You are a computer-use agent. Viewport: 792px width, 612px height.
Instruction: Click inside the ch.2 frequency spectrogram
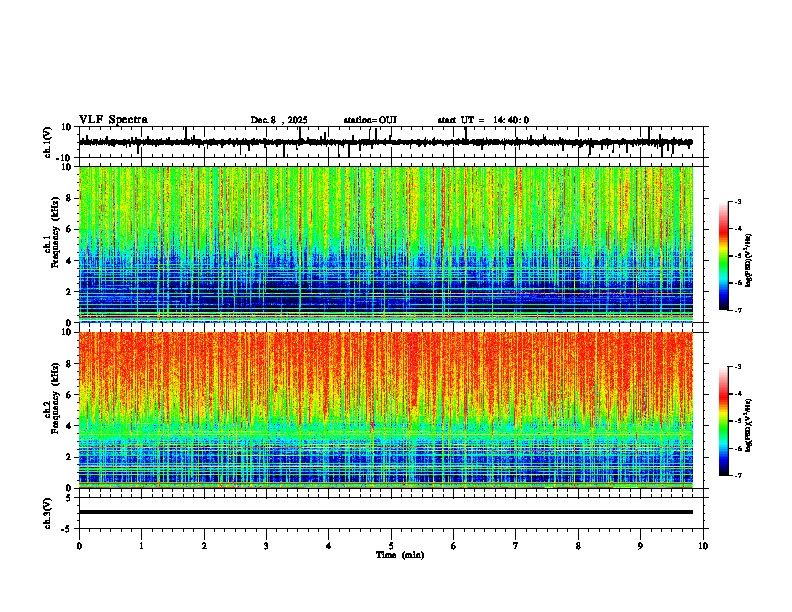point(385,410)
